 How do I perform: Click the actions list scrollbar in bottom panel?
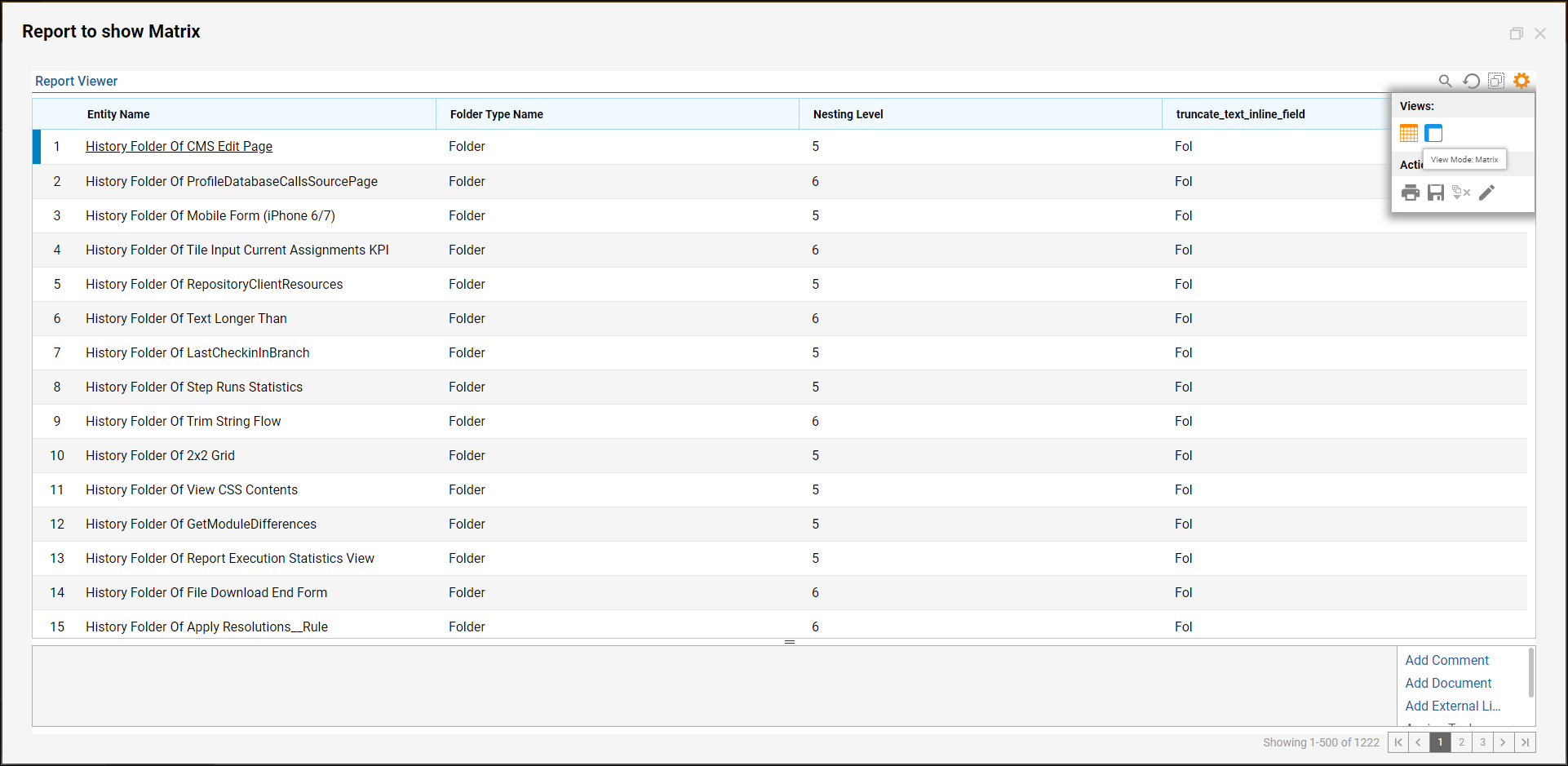pos(1530,672)
